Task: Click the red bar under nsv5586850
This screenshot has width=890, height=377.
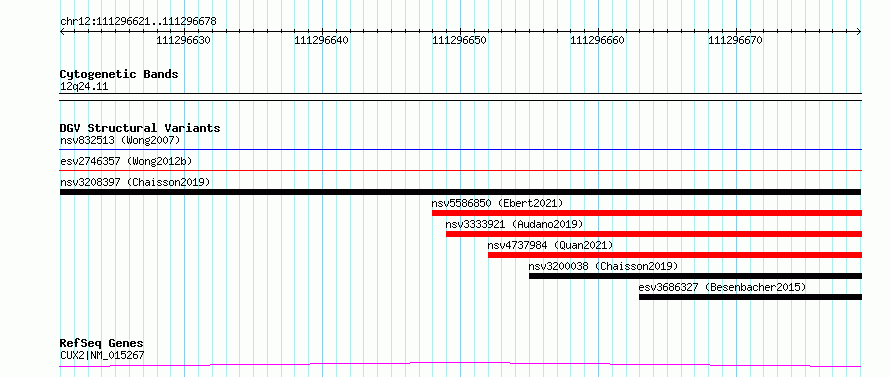Action: point(647,213)
